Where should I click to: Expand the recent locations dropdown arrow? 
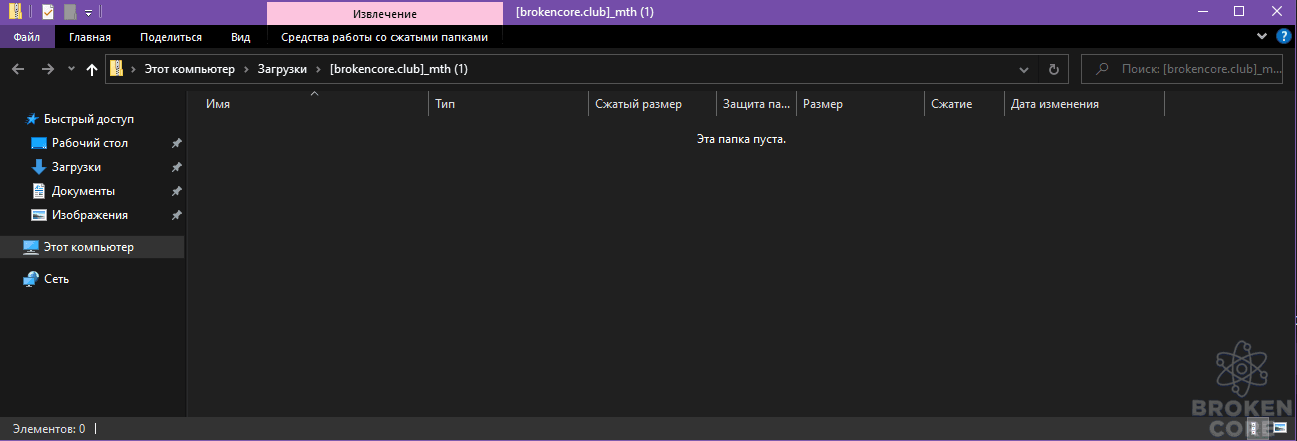70,69
